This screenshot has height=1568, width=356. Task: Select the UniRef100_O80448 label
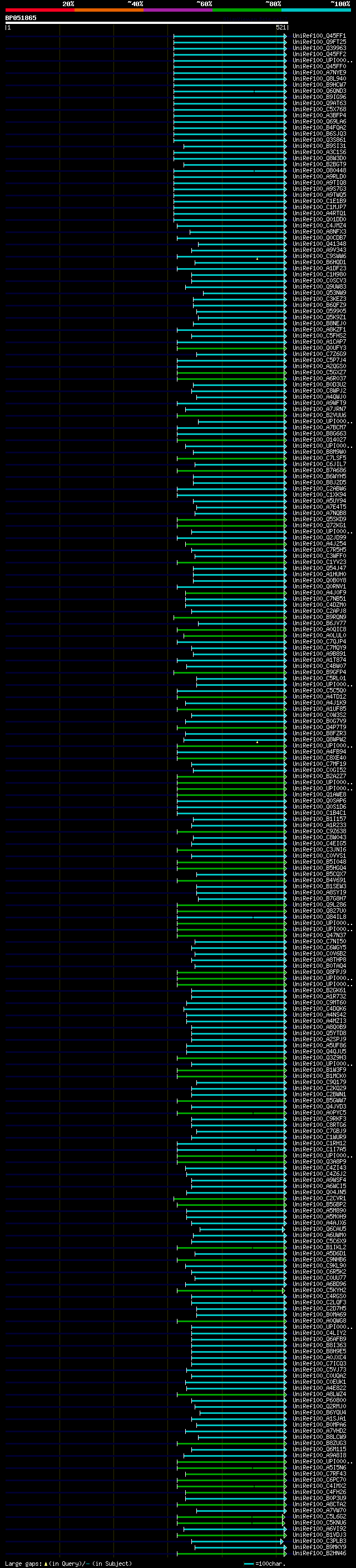click(319, 170)
